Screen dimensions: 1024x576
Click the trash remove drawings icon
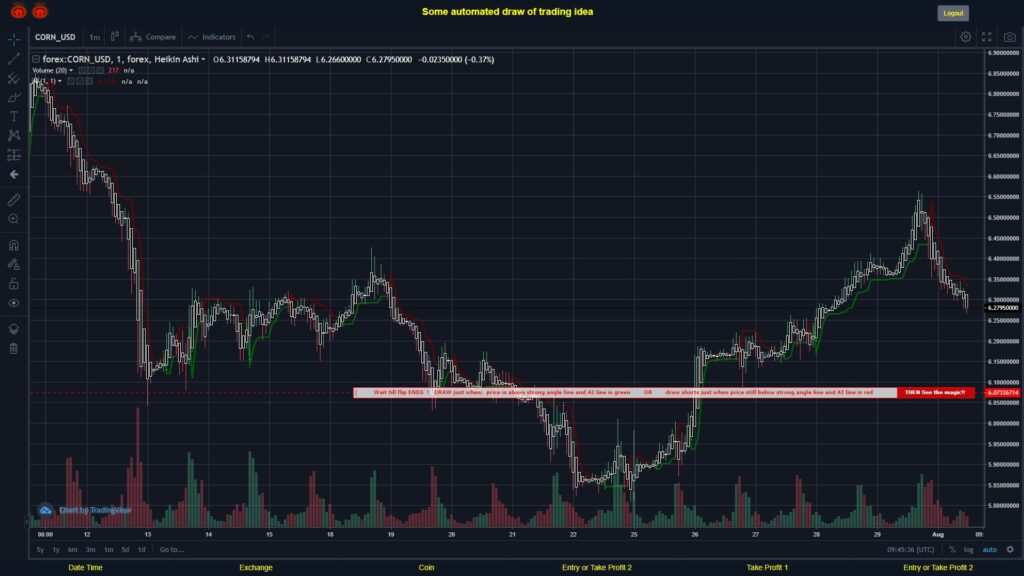tap(14, 348)
